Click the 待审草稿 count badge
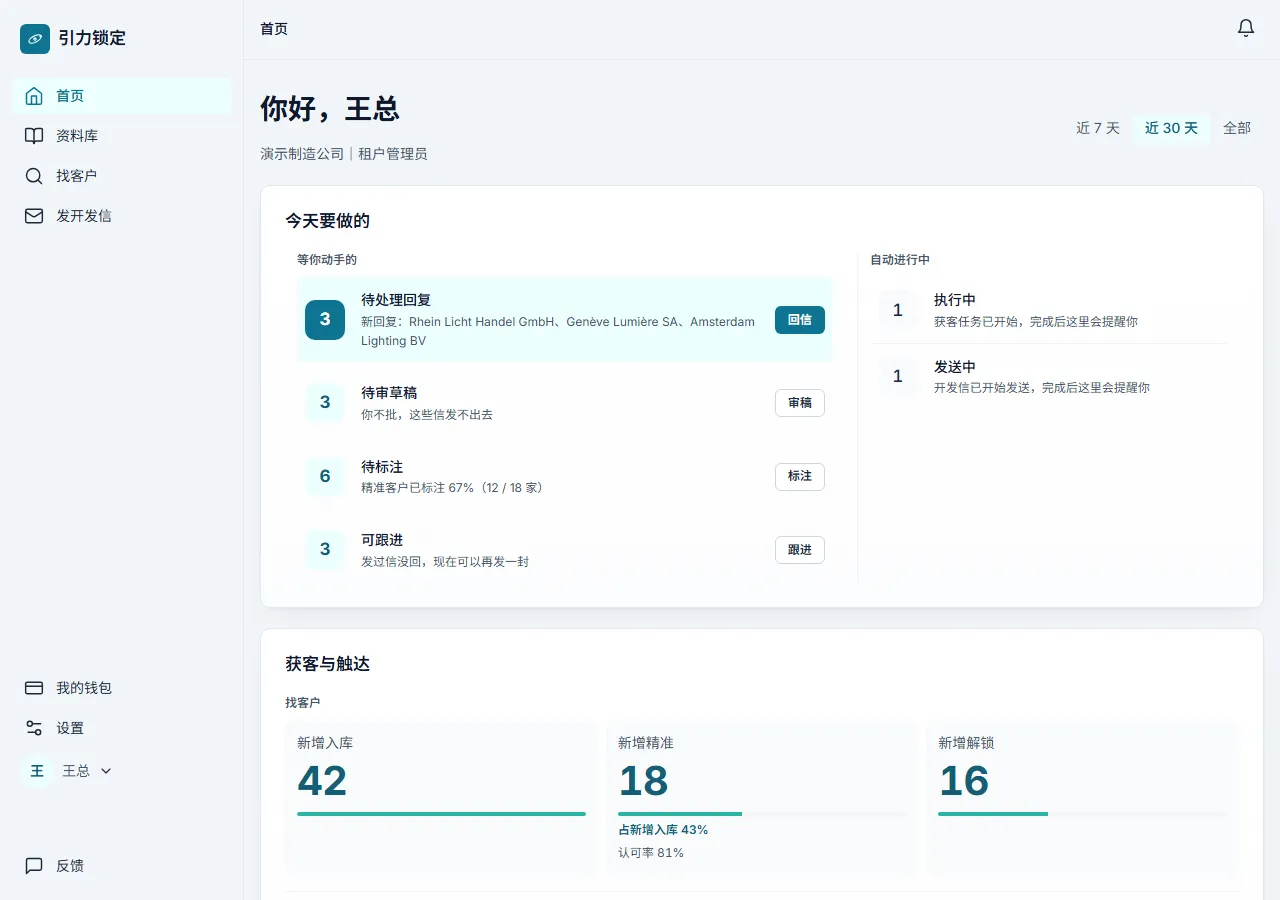This screenshot has height=900, width=1280. pos(325,403)
